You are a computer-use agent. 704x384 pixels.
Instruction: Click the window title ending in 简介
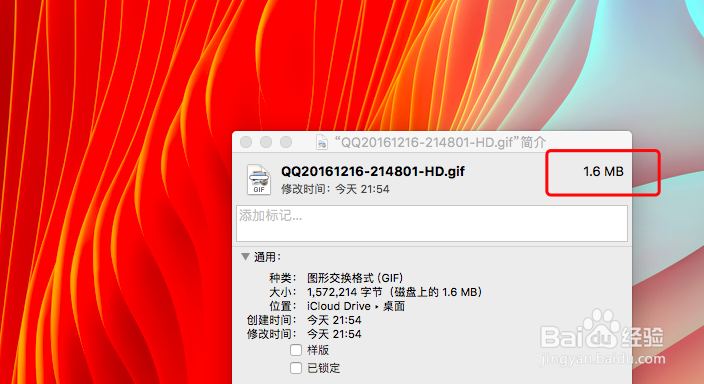tap(440, 142)
